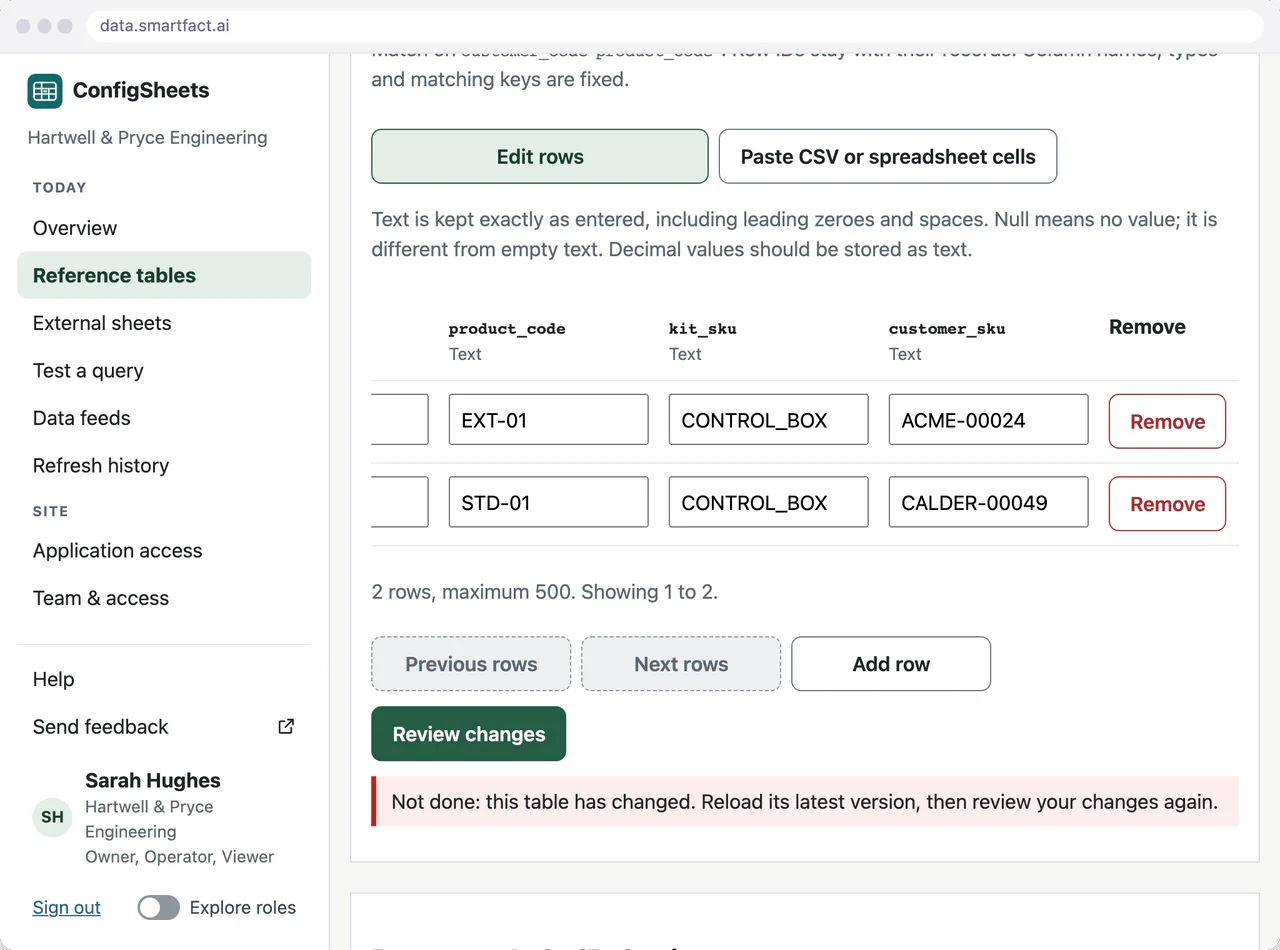
Task: Edit the ACME-00024 customer SKU field
Action: (989, 420)
